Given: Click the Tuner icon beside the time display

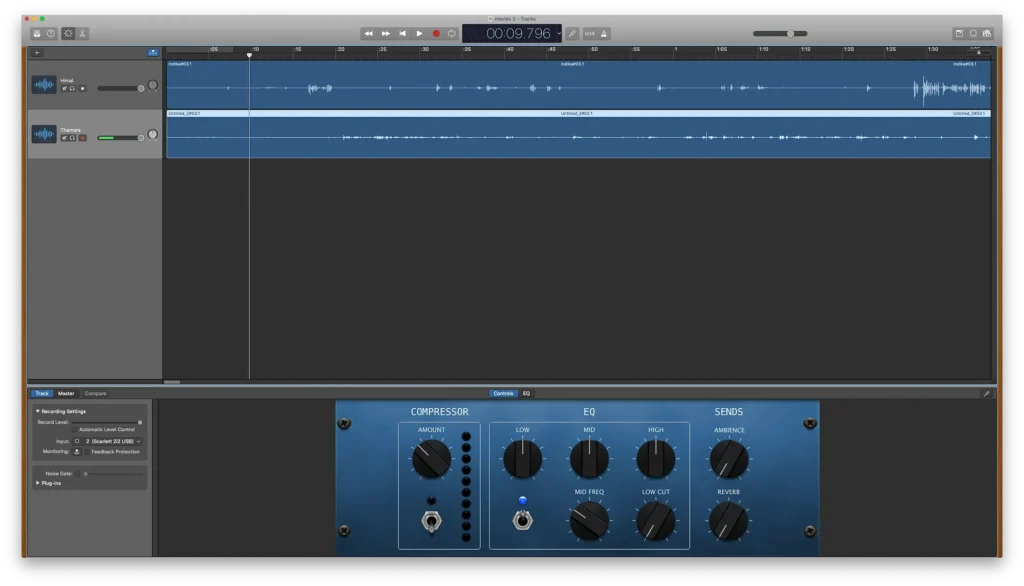Looking at the screenshot, I should (572, 33).
